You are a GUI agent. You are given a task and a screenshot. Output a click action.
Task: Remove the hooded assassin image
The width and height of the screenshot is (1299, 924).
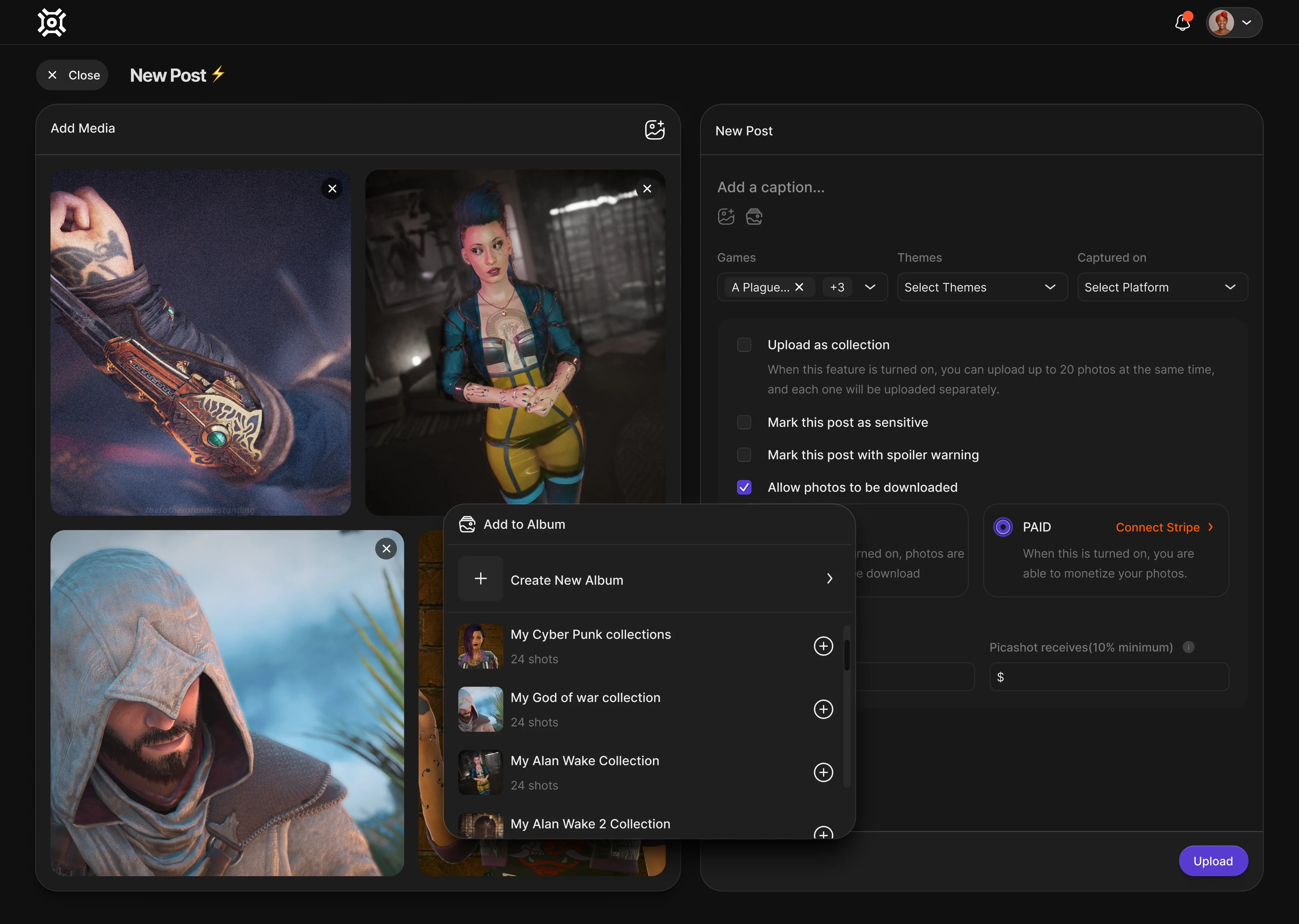[386, 549]
